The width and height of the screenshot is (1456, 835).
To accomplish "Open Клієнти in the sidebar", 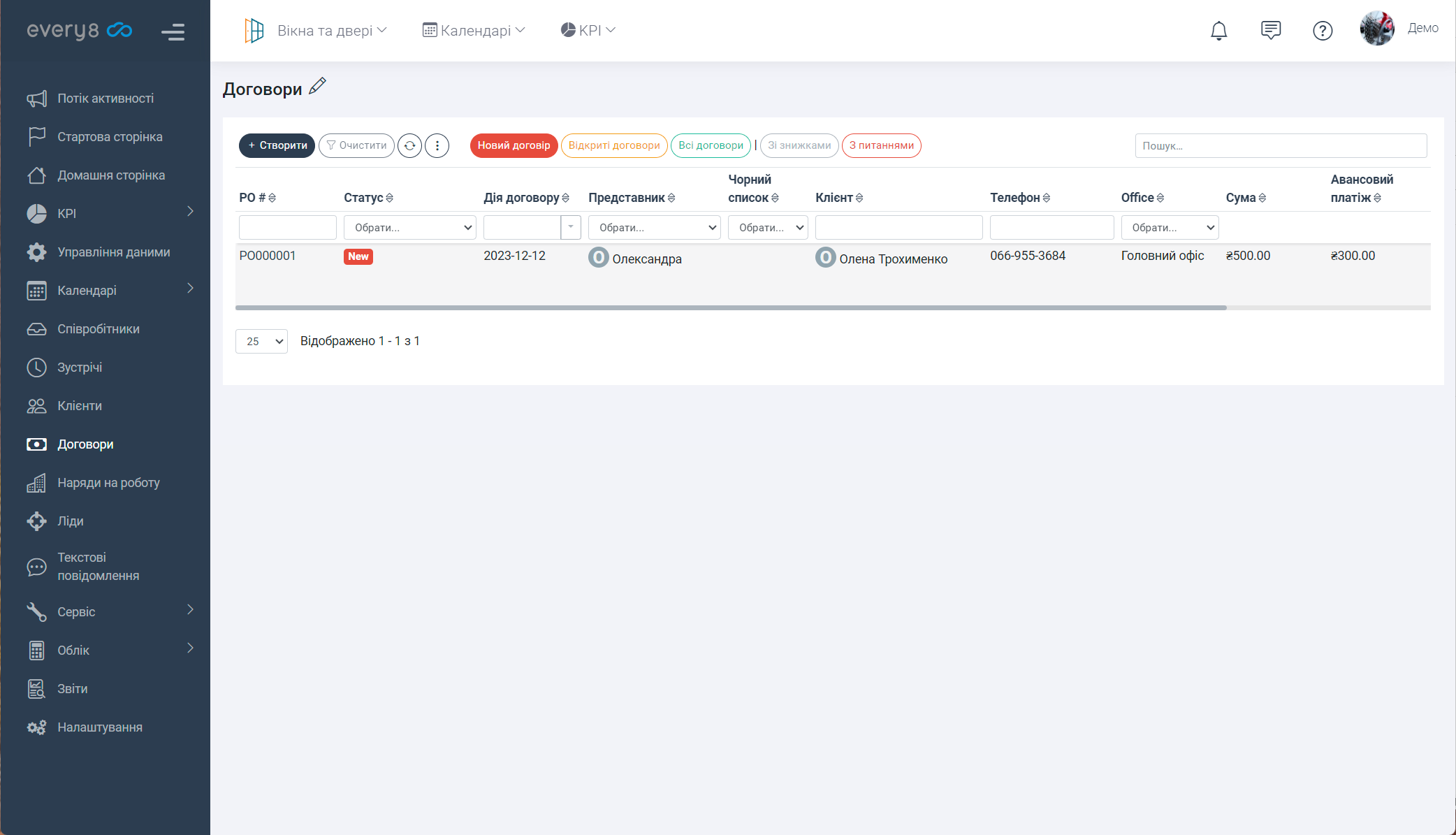I will [x=80, y=406].
